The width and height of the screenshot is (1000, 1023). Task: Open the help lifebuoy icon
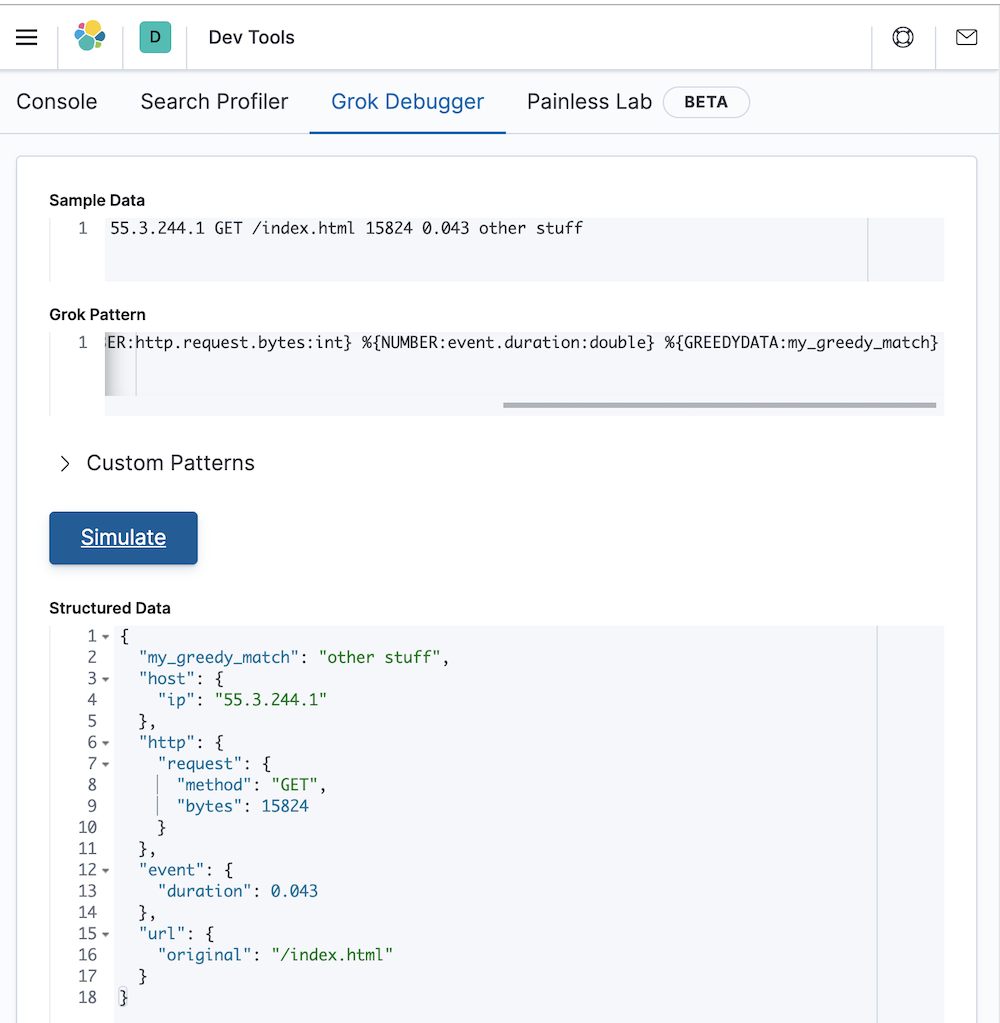[903, 37]
